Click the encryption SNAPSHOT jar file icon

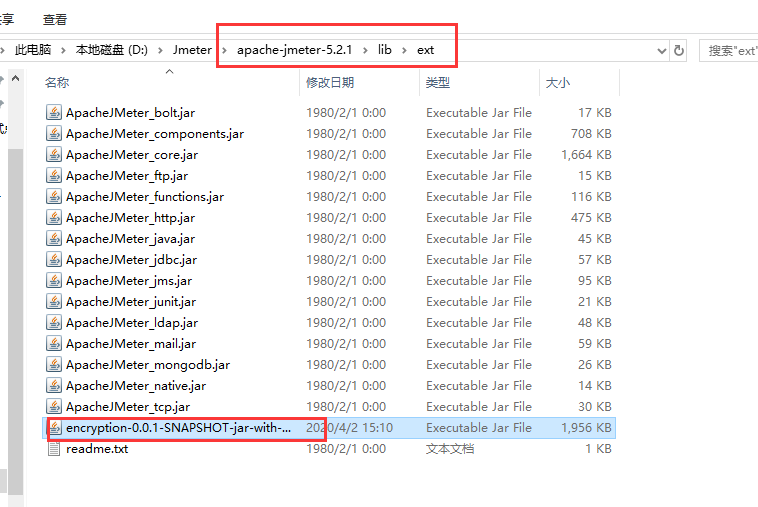point(54,428)
